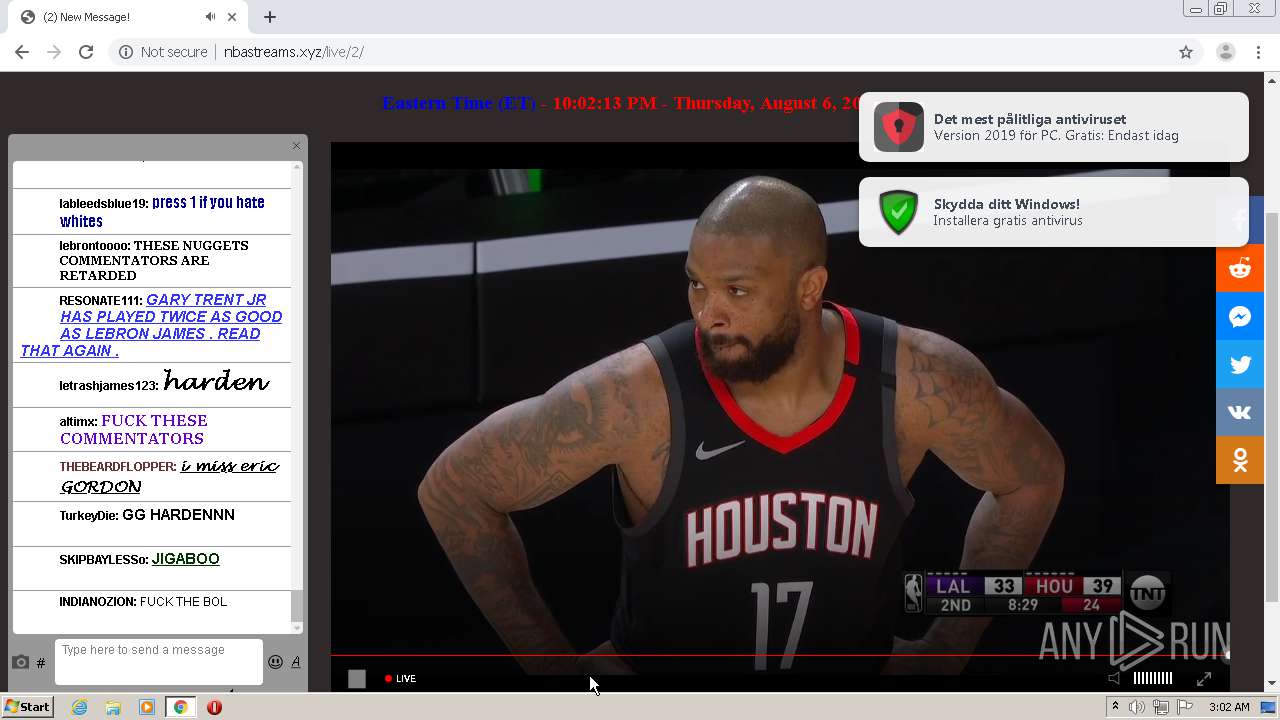Click the hashtag icon in chat
The height and width of the screenshot is (720, 1280).
pos(41,663)
